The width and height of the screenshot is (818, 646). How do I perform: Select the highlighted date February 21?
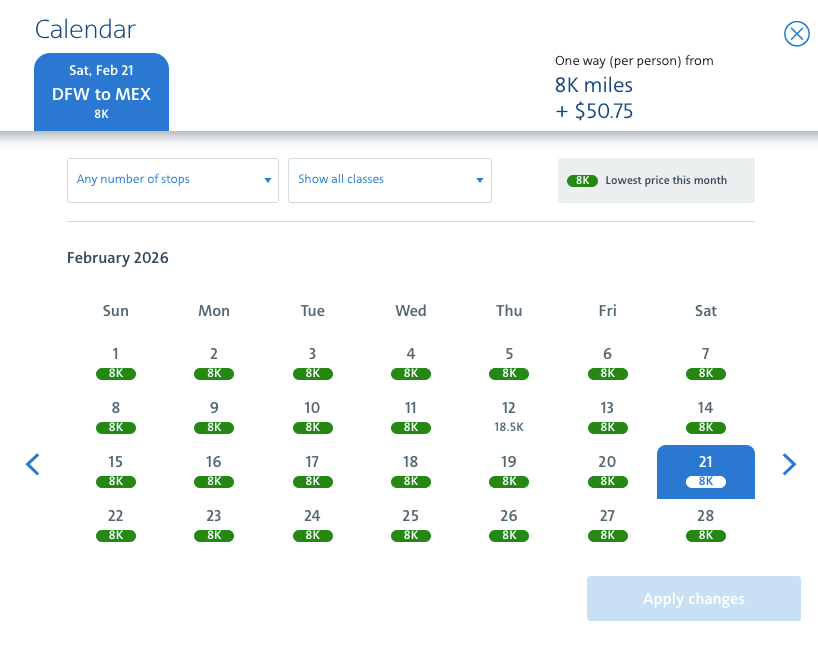(x=705, y=472)
